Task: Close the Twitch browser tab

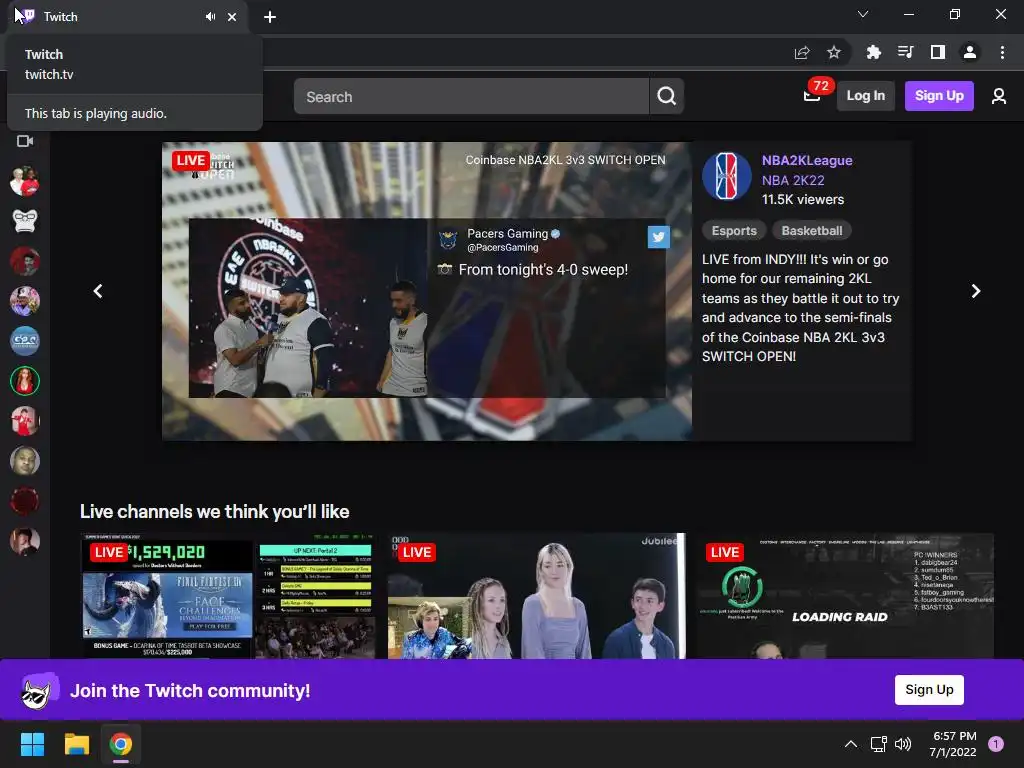Action: (232, 17)
